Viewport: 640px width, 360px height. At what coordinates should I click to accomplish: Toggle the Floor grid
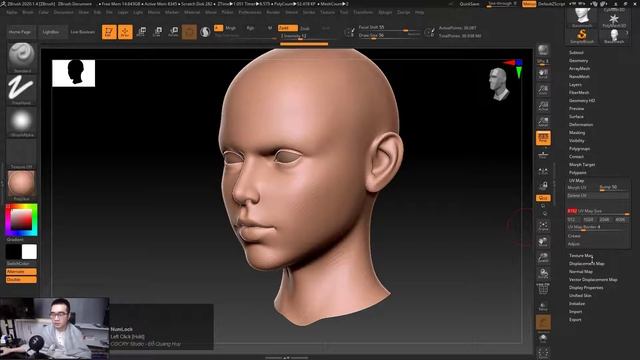543,154
